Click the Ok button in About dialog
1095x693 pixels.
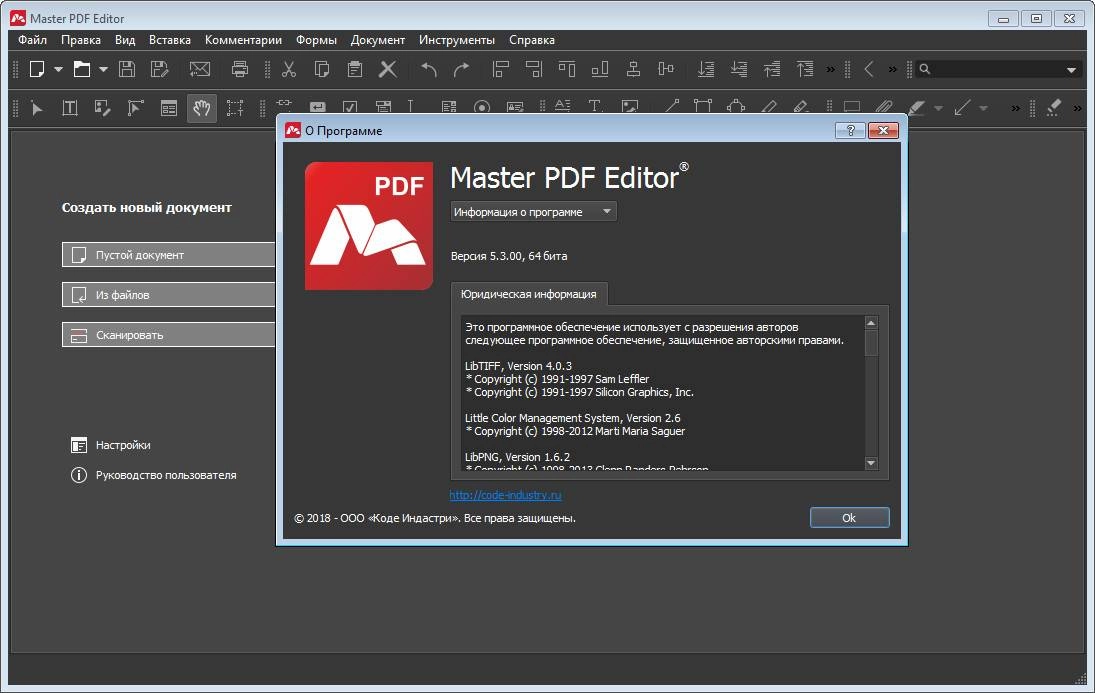pos(849,518)
